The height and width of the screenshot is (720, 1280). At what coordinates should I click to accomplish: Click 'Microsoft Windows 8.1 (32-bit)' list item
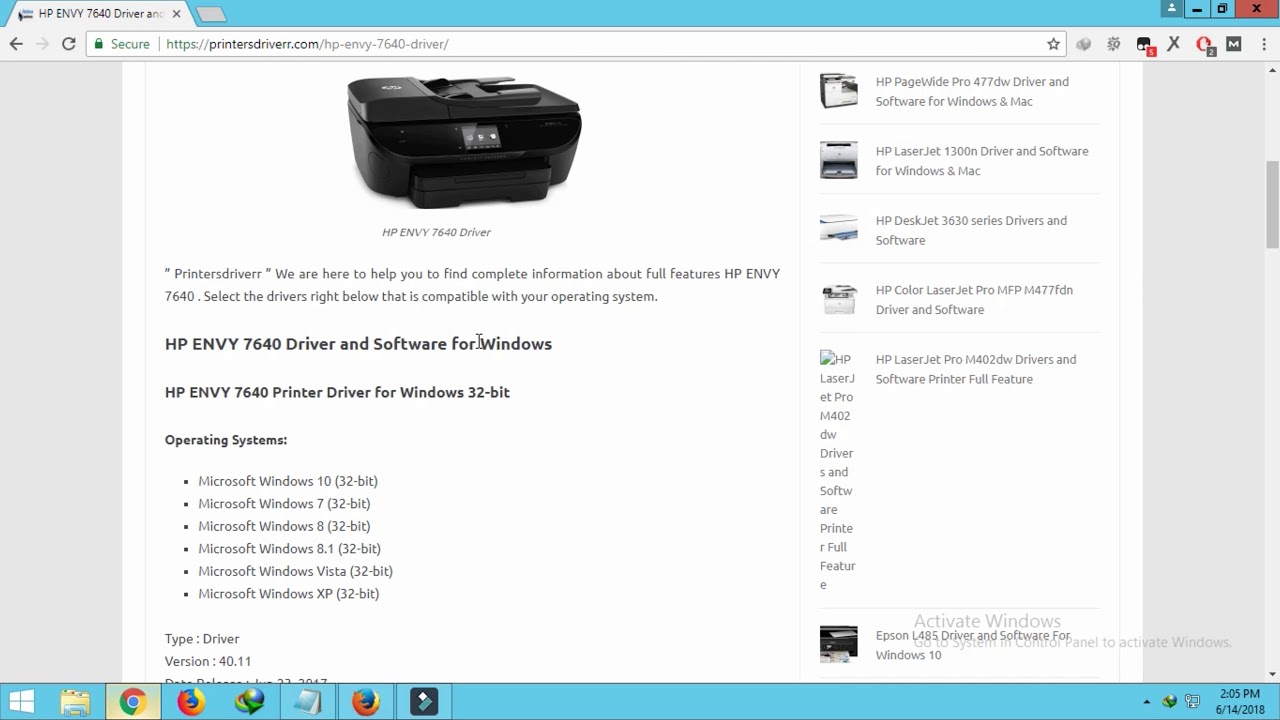289,549
